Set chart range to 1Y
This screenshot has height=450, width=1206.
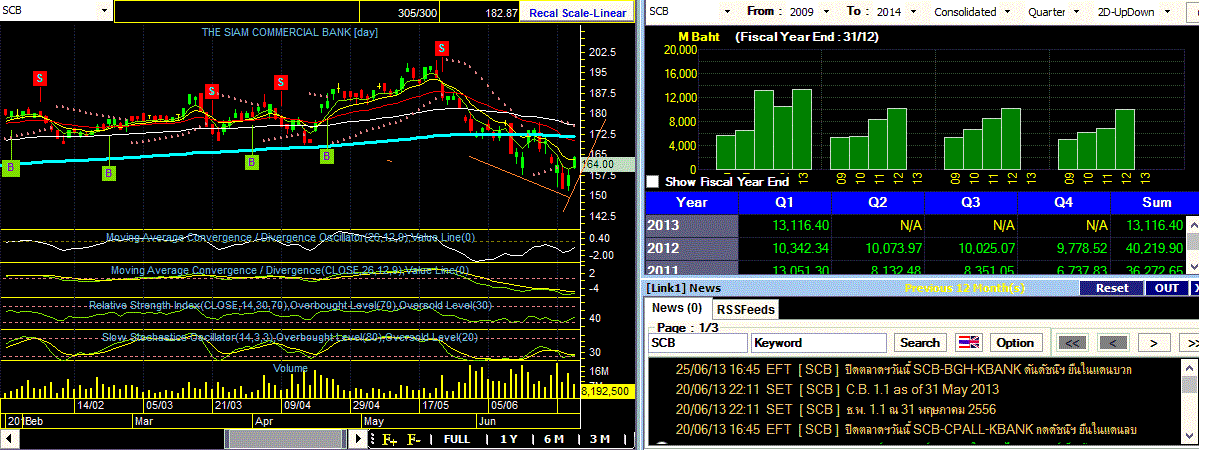tap(510, 439)
